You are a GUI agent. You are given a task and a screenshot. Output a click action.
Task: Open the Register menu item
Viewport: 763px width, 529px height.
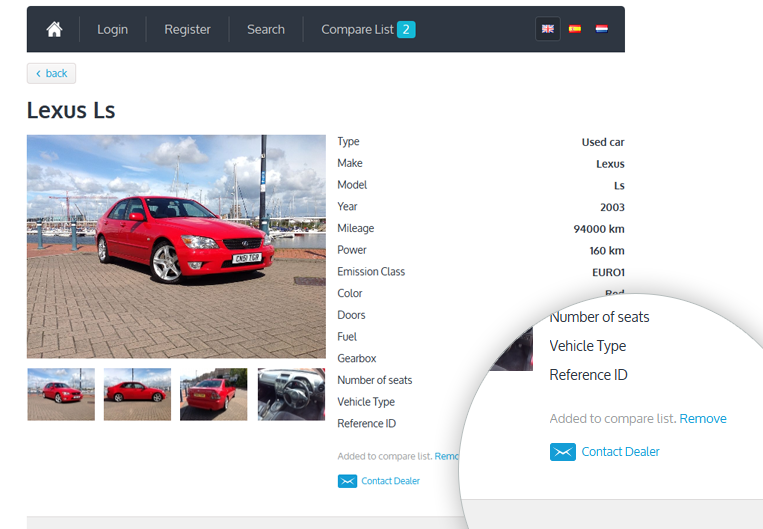187,29
